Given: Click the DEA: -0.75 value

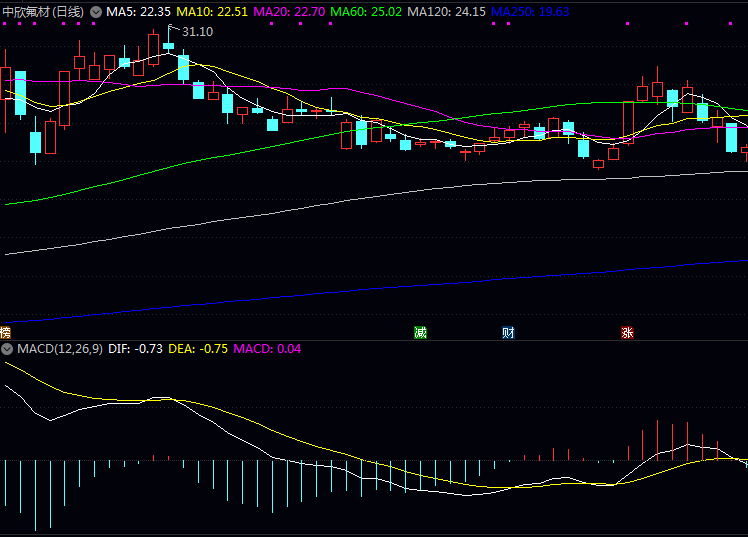Looking at the screenshot, I should [x=198, y=349].
